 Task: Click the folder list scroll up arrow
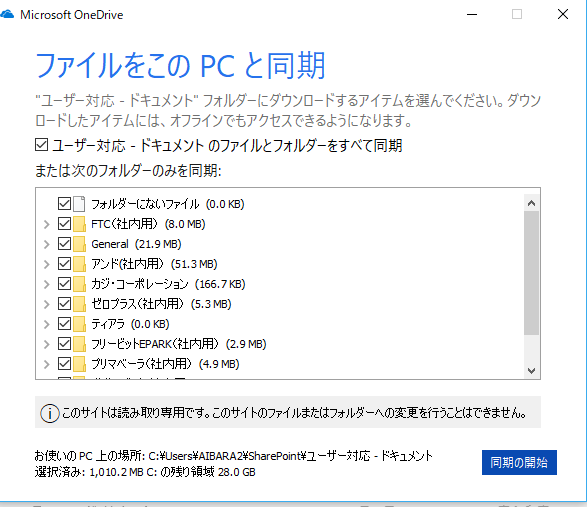point(531,203)
